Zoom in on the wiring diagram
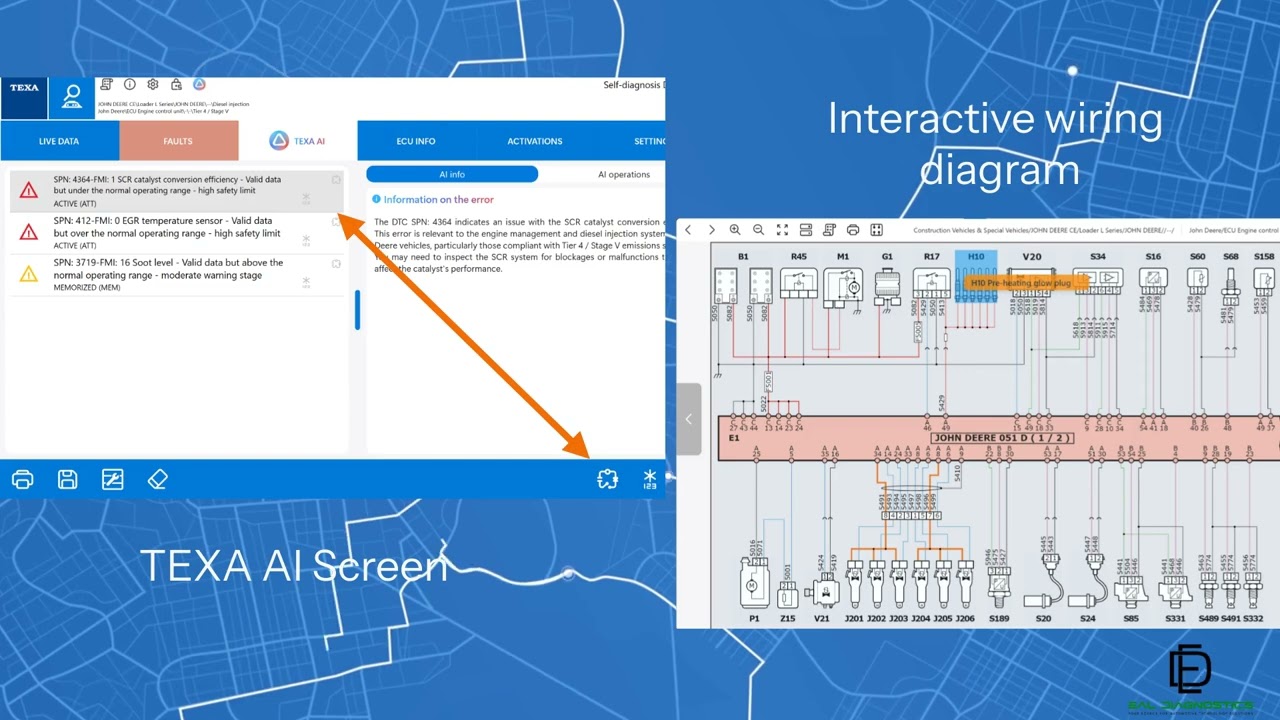Viewport: 1280px width, 720px height. 735,230
